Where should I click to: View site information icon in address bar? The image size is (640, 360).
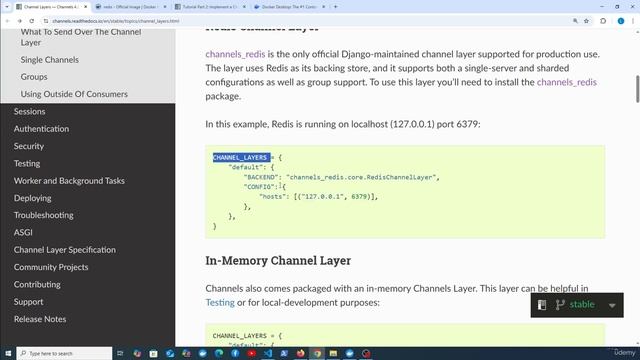(46, 21)
